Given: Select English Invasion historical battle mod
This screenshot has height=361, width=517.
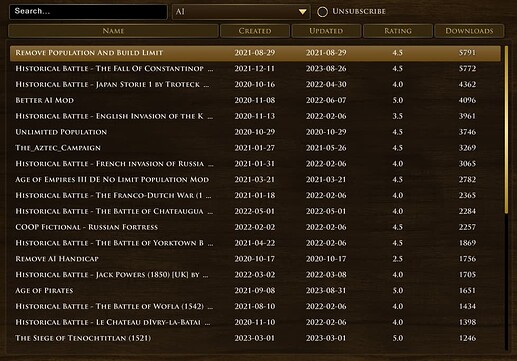Looking at the screenshot, I should [255, 116].
